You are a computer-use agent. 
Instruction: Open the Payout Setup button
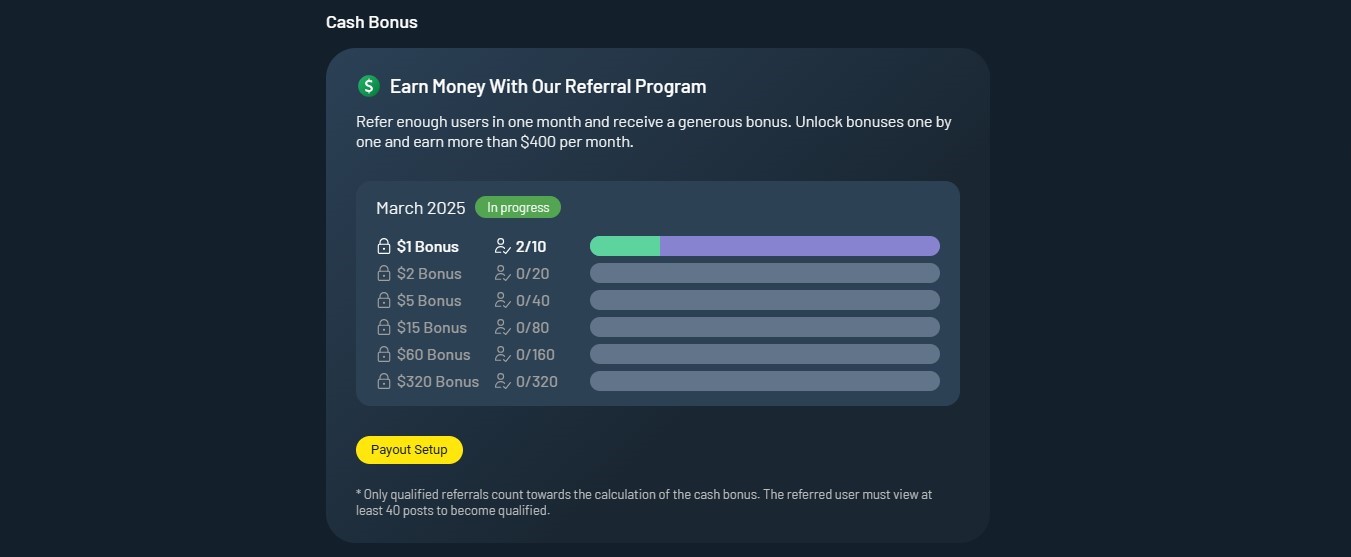pyautogui.click(x=409, y=450)
